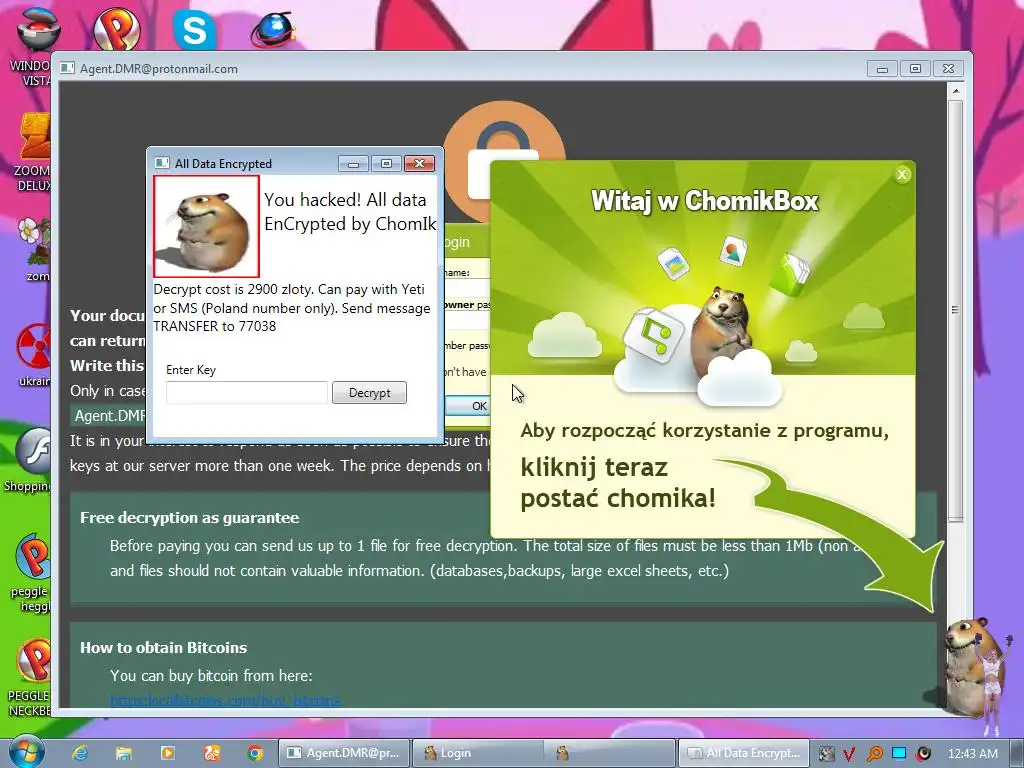This screenshot has height=768, width=1024.
Task: Click the floating picture file icon
Action: (x=673, y=263)
